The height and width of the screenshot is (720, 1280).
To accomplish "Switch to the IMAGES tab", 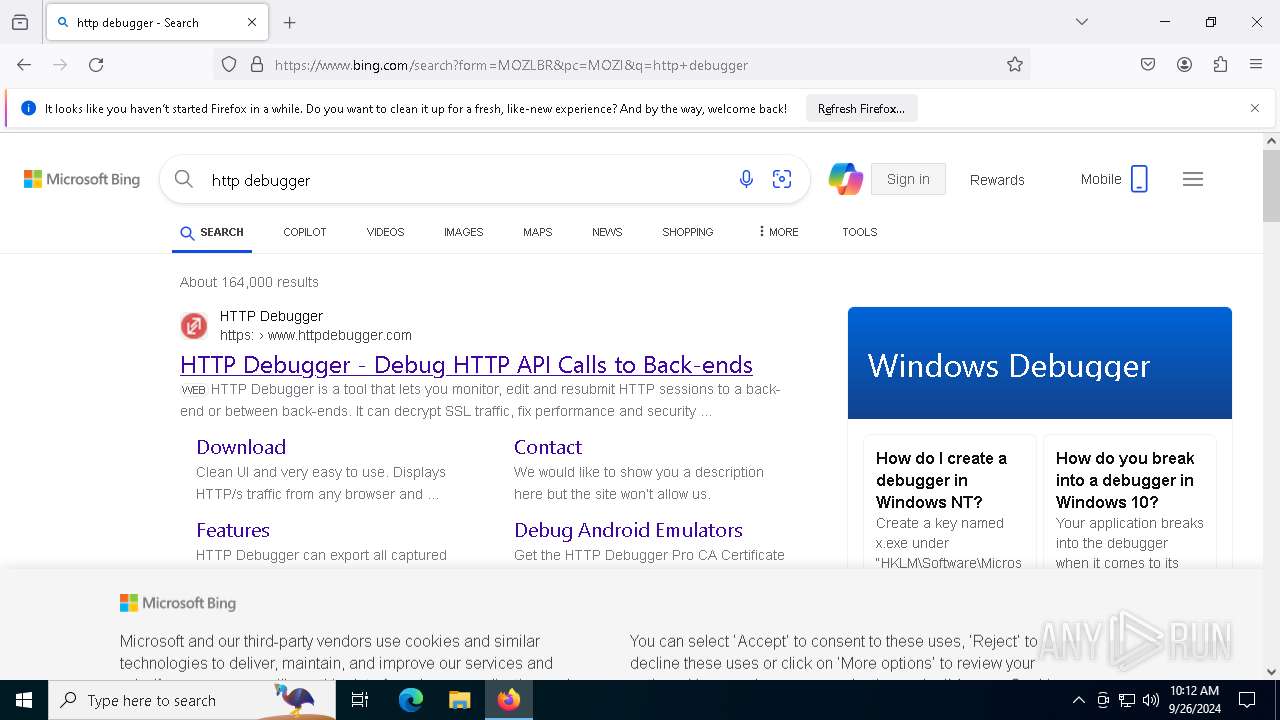I will pyautogui.click(x=464, y=232).
